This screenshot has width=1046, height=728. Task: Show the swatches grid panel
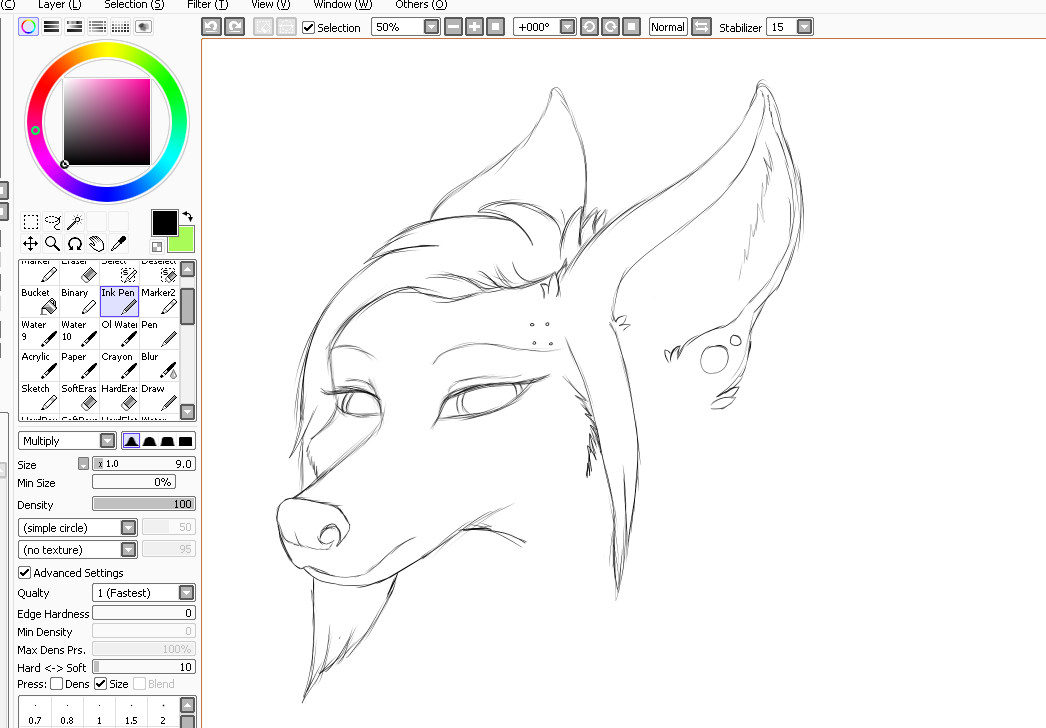121,27
